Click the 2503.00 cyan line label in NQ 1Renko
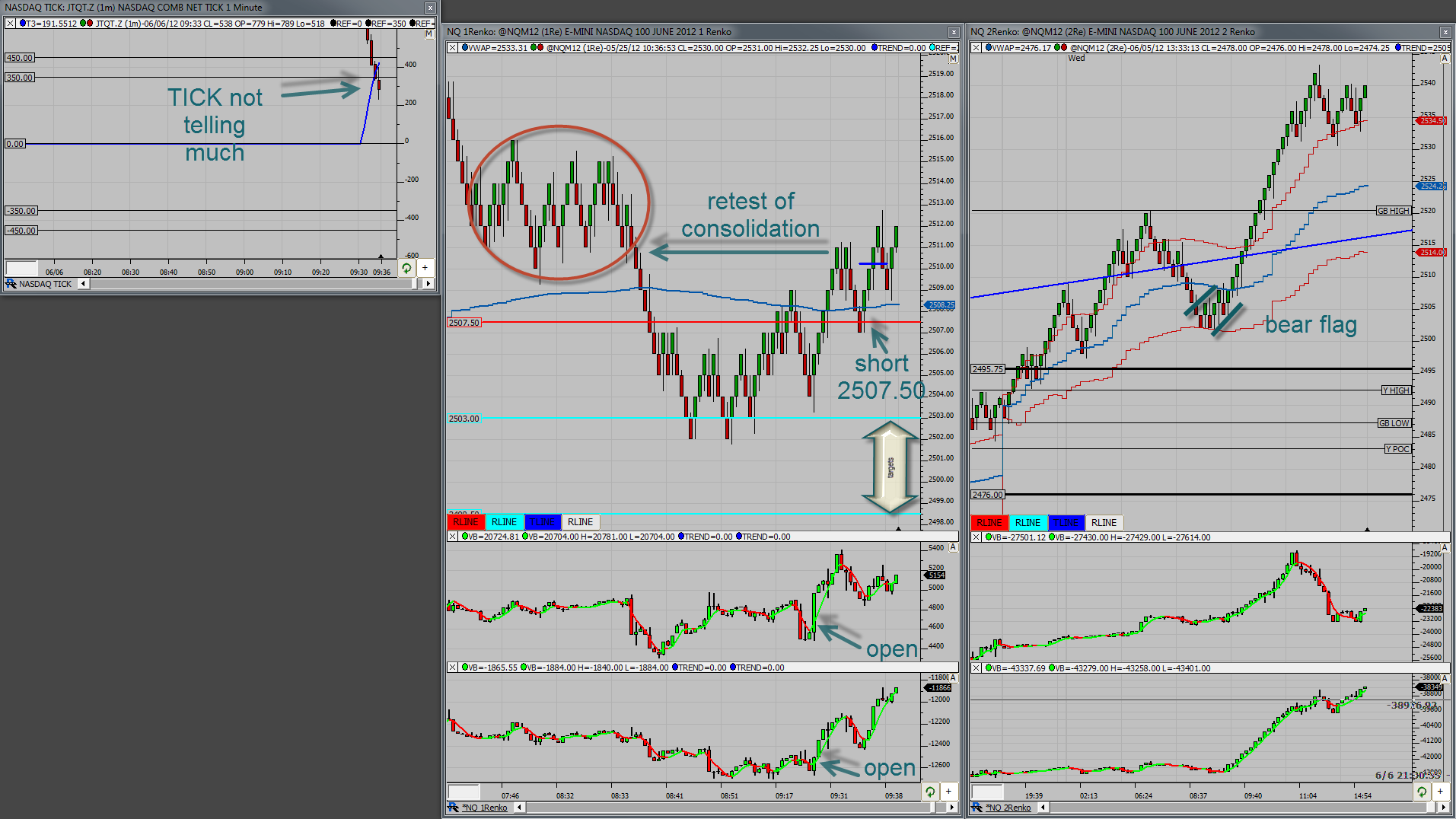Viewport: 1456px width, 819px height. [464, 419]
